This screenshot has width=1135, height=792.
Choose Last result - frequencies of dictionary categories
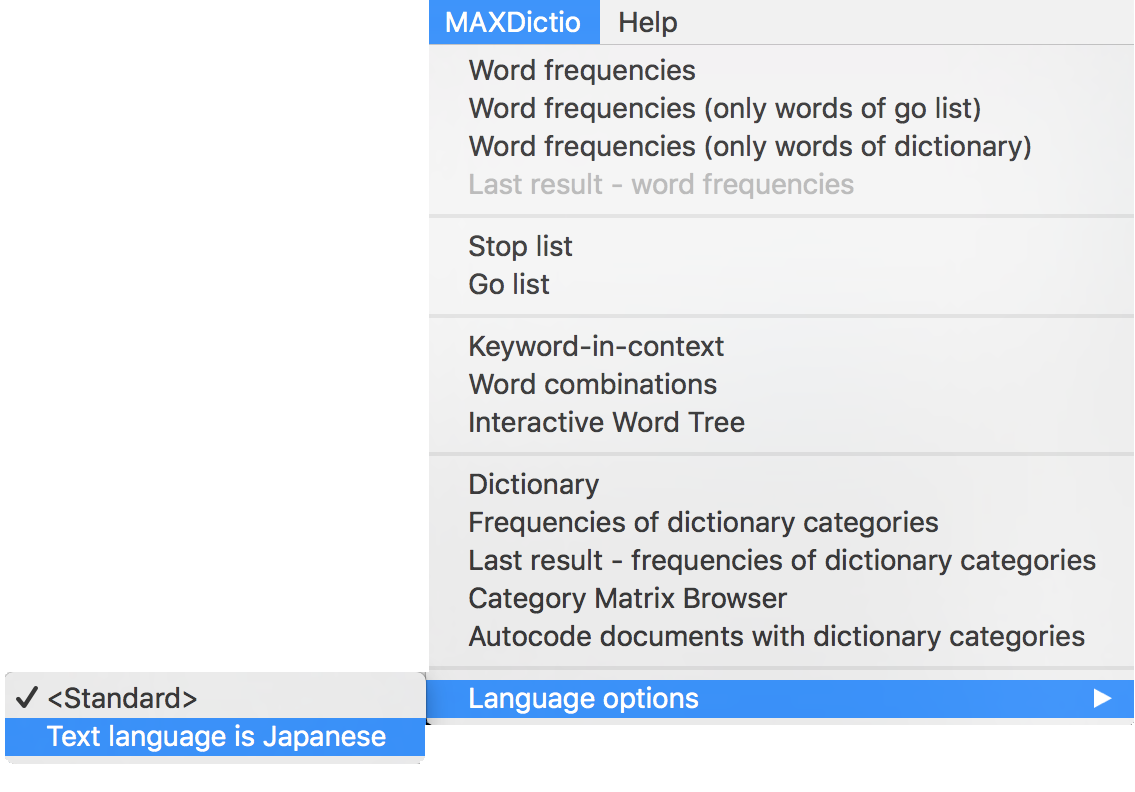click(781, 560)
